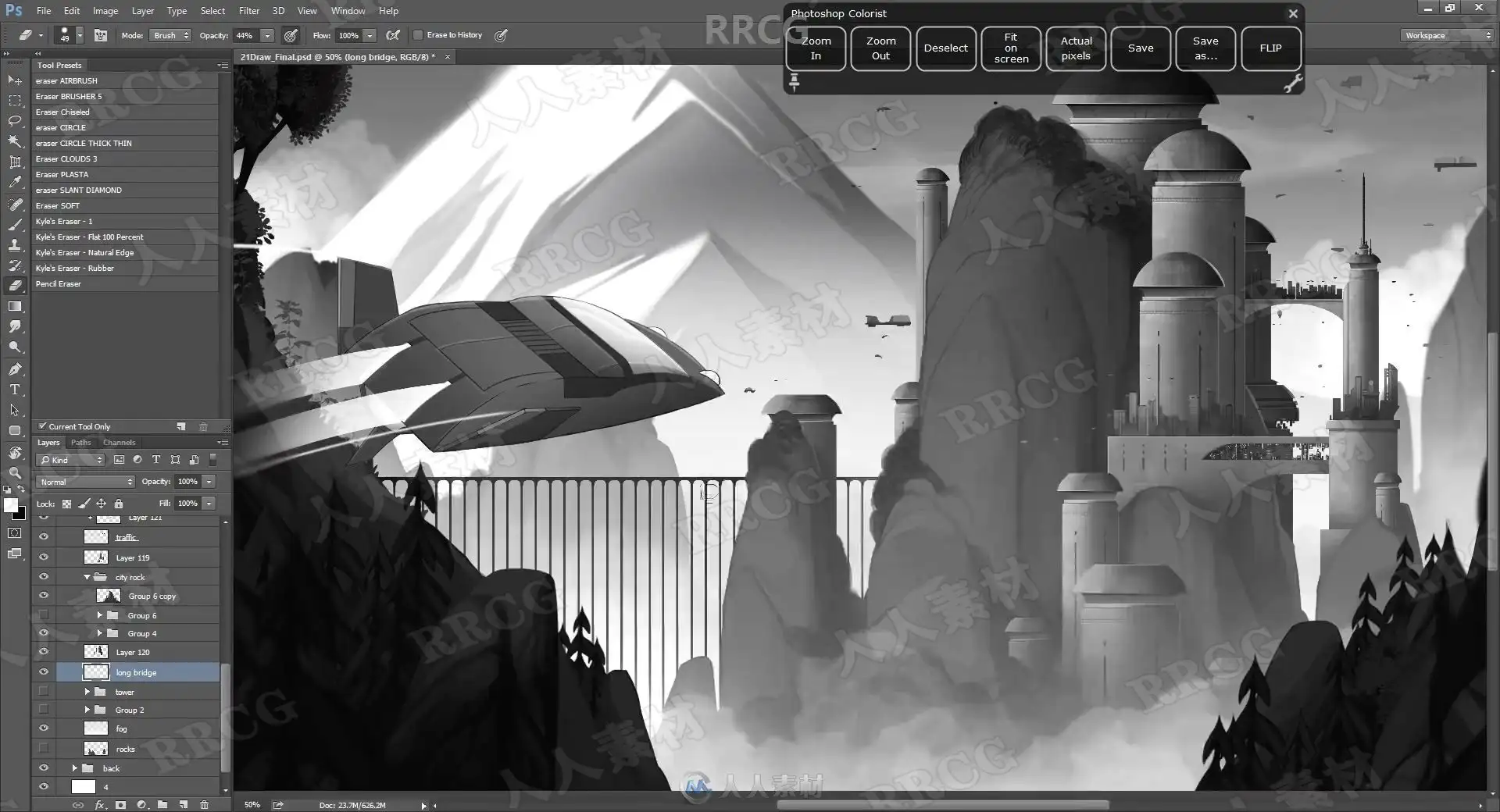The height and width of the screenshot is (812, 1500).
Task: Select the Smudge tool
Action: [x=15, y=327]
